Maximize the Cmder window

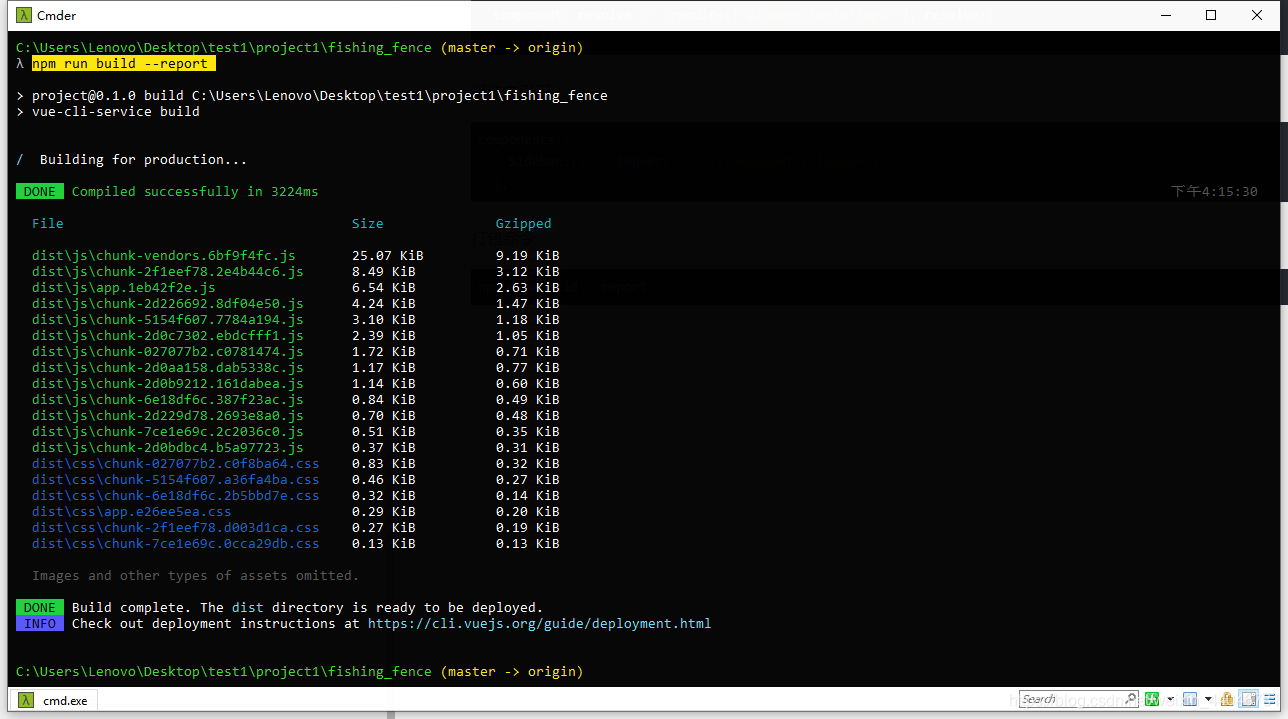click(1211, 15)
